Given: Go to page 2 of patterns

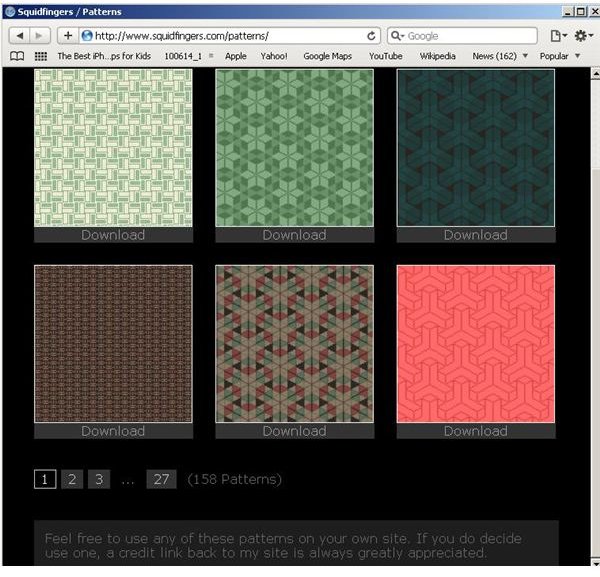Looking at the screenshot, I should tap(72, 479).
